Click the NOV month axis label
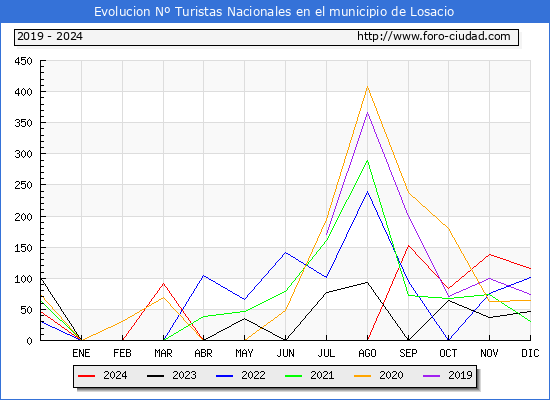The height and width of the screenshot is (400, 550). [489, 353]
